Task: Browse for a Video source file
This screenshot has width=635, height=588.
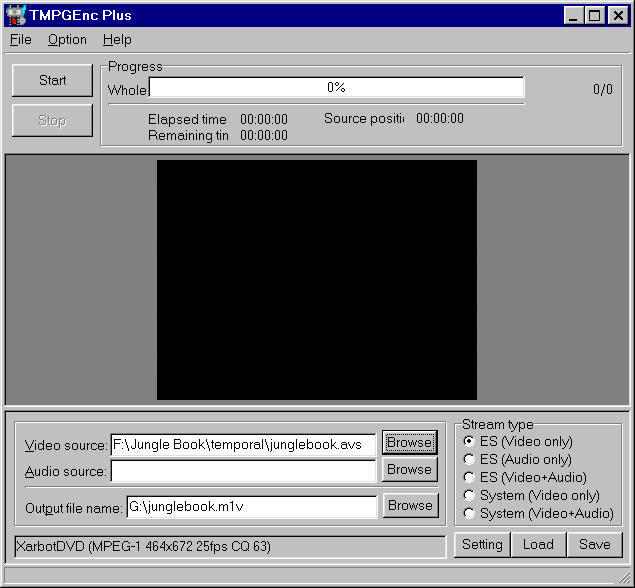Action: (410, 443)
